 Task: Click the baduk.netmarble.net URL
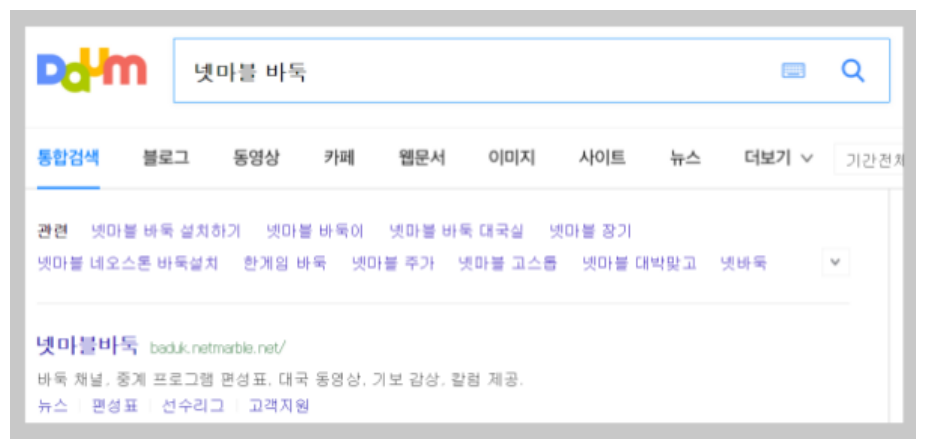tap(218, 348)
